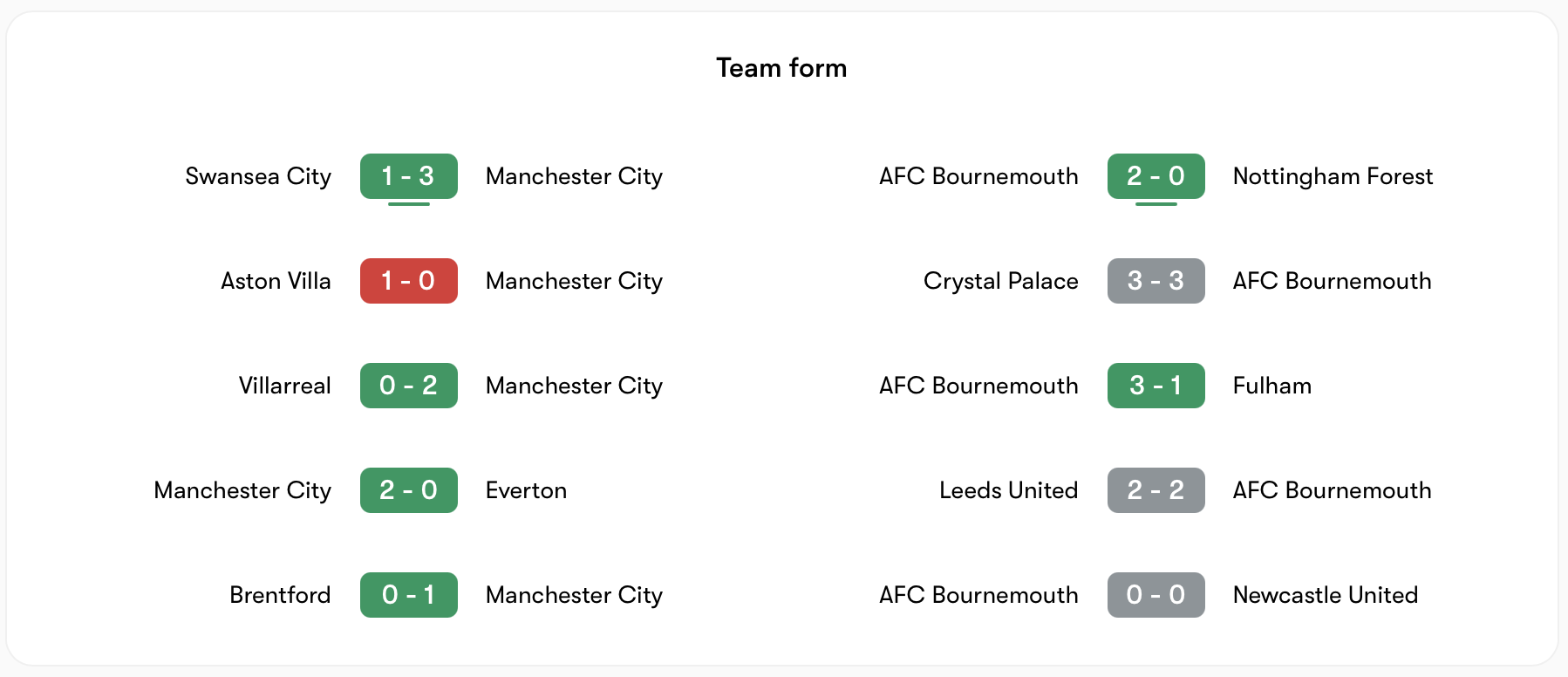Select the AFC Bournemouth 3-1 Fulham result
The width and height of the screenshot is (1568, 677).
(1156, 385)
